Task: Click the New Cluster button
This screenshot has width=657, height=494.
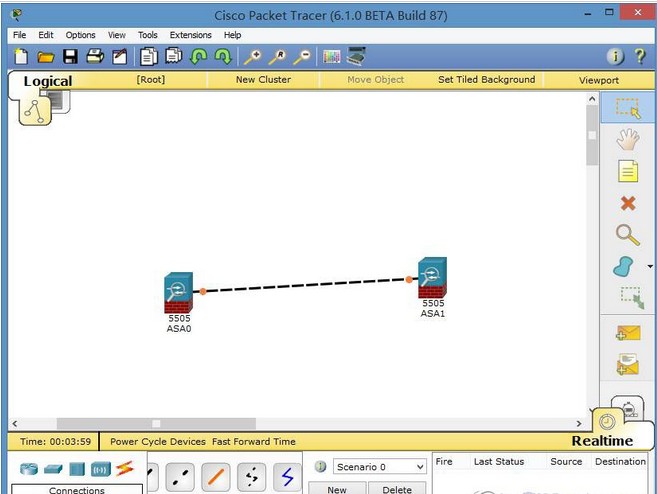Action: (x=263, y=80)
